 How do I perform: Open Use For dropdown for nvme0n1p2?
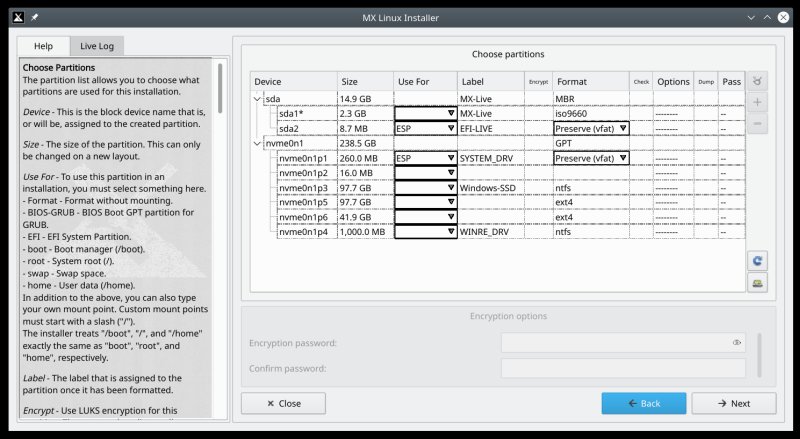pyautogui.click(x=426, y=173)
